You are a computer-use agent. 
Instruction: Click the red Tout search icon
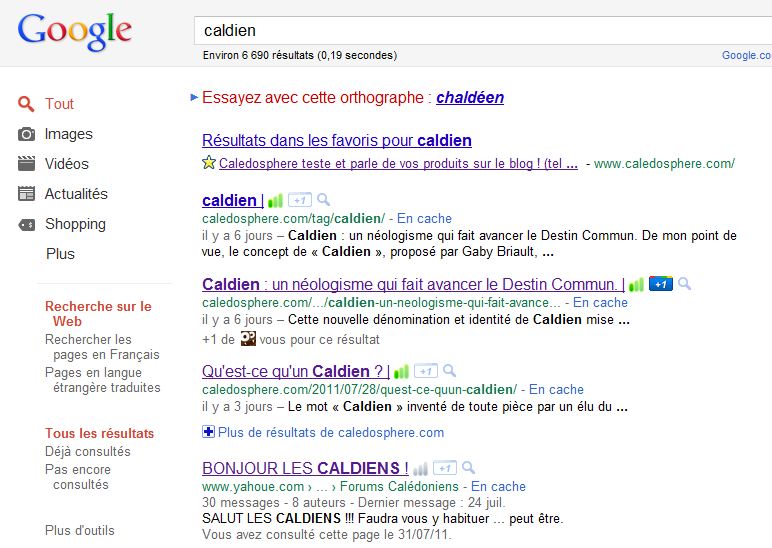pyautogui.click(x=26, y=104)
